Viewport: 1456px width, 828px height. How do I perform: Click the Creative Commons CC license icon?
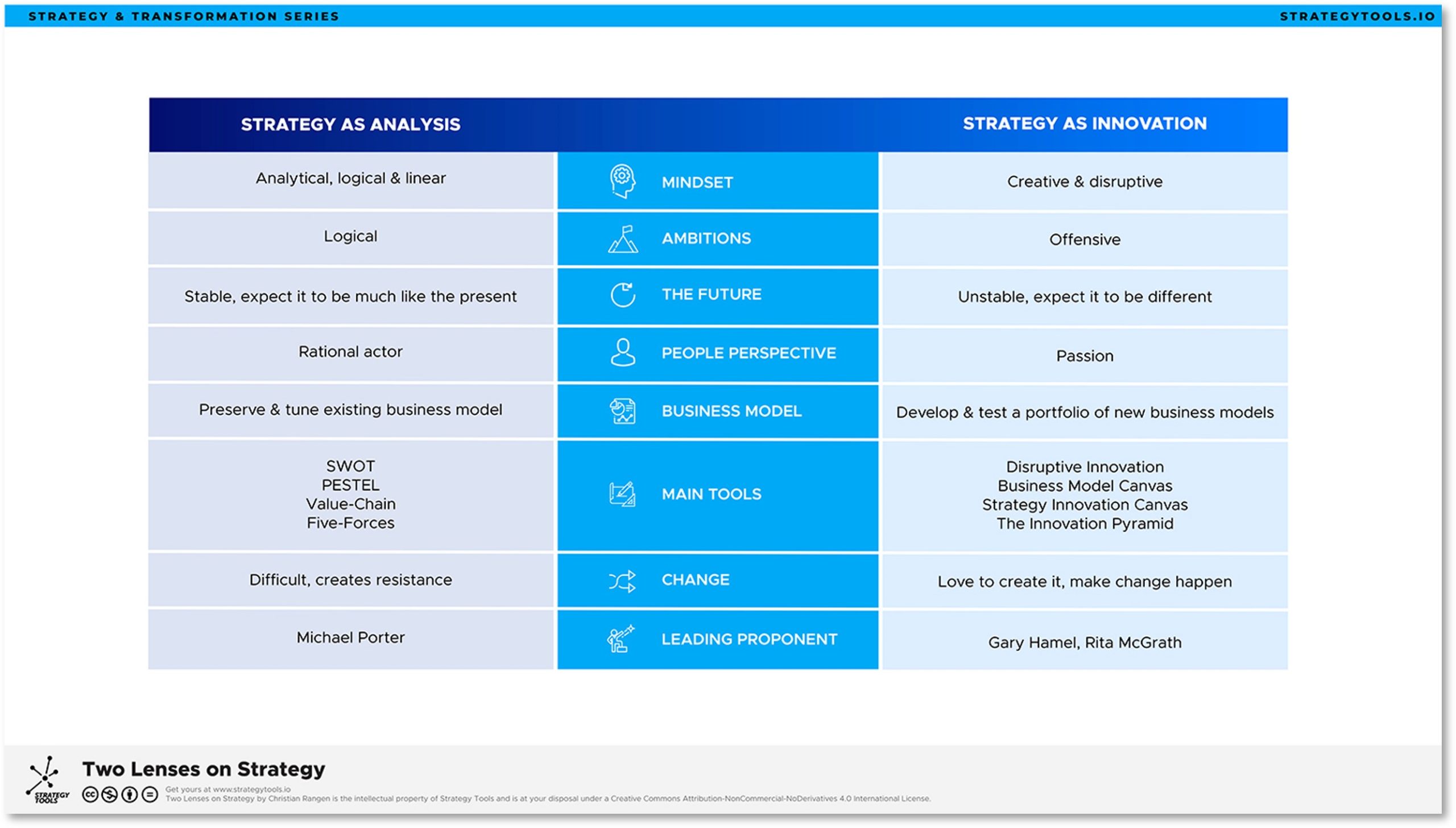pos(90,794)
